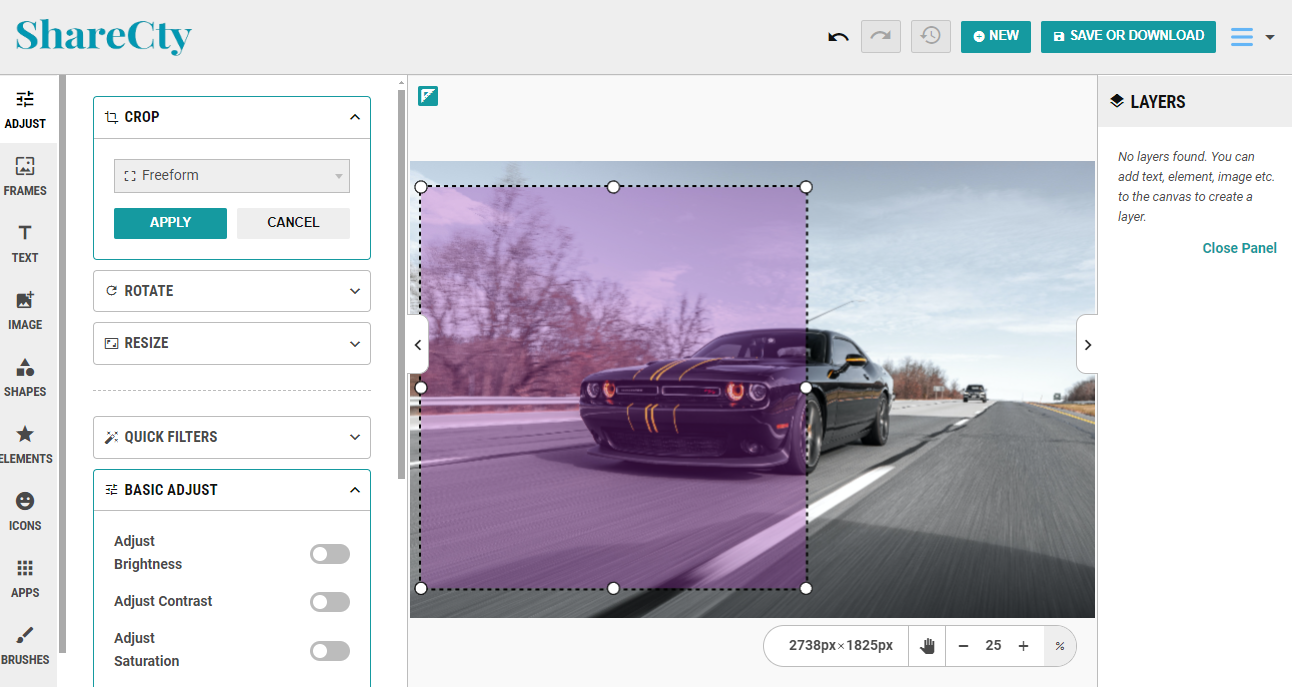Select the Image tool

point(25,308)
